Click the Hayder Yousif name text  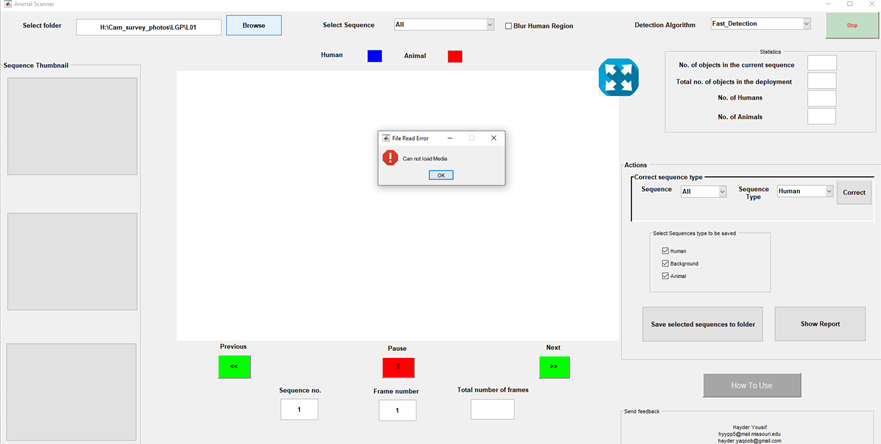[x=749, y=427]
